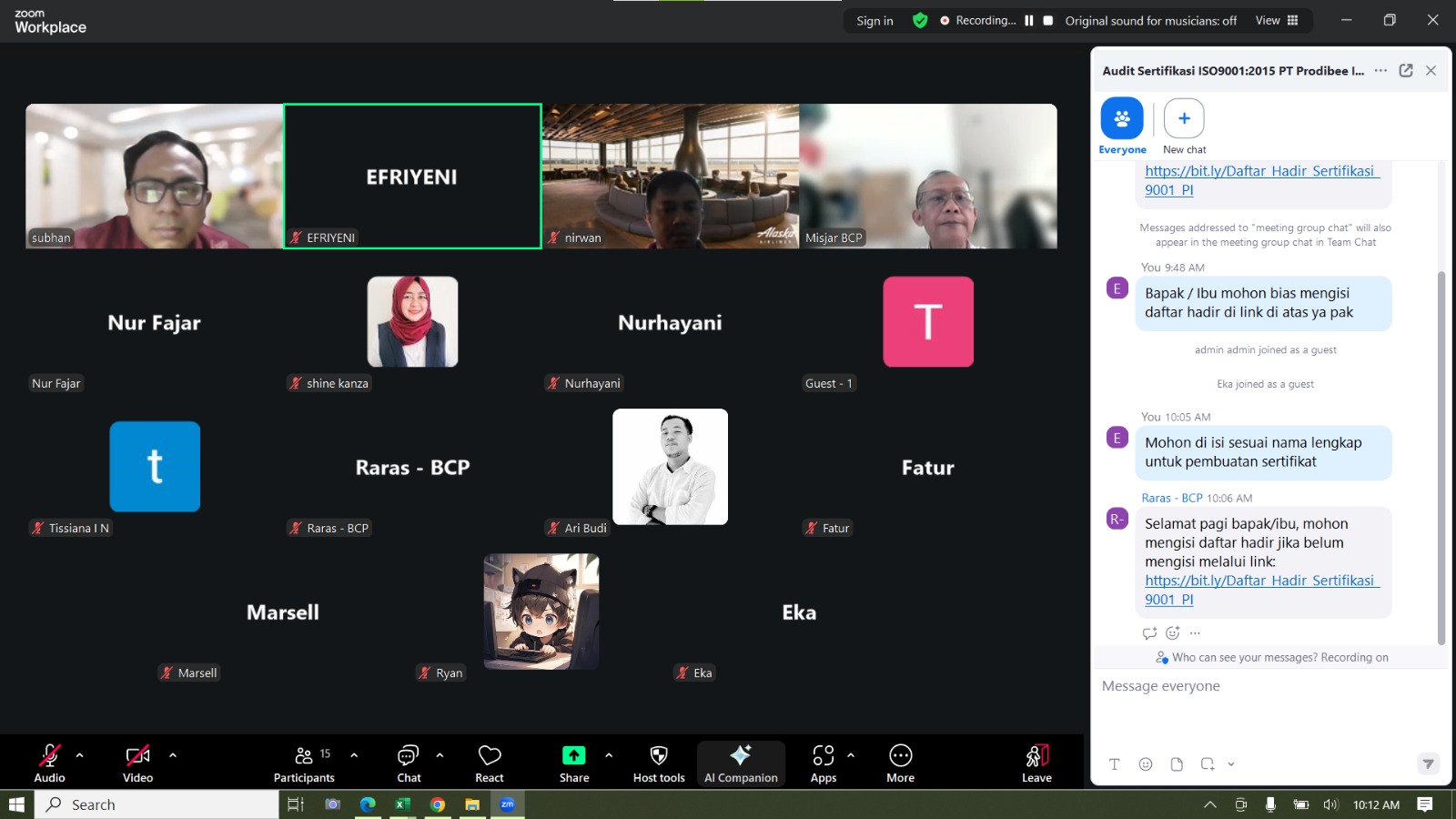Viewport: 1456px width, 819px height.
Task: Click the Sign in button
Action: [875, 21]
